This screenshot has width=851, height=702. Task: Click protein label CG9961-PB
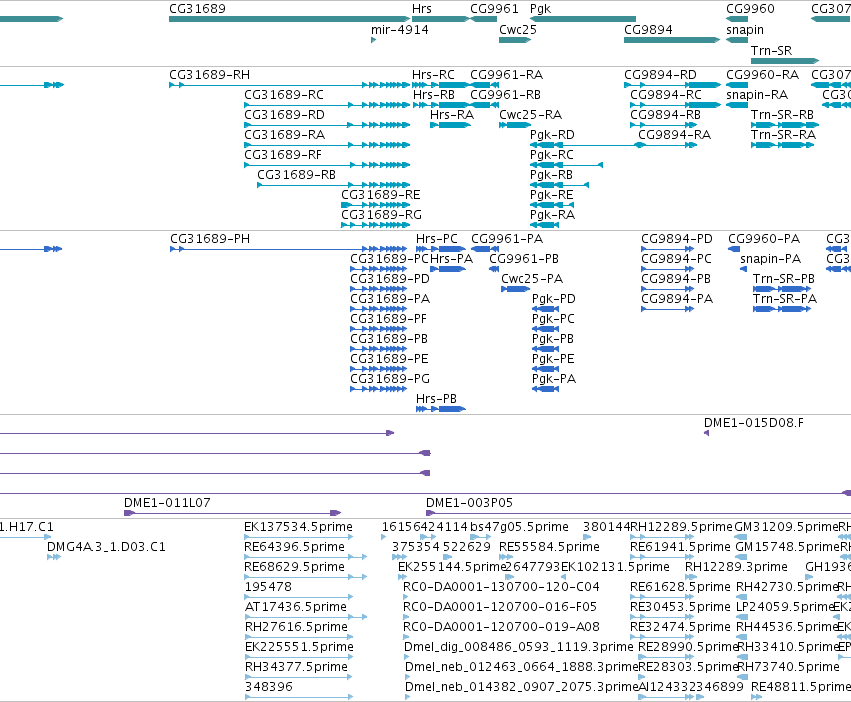click(524, 259)
